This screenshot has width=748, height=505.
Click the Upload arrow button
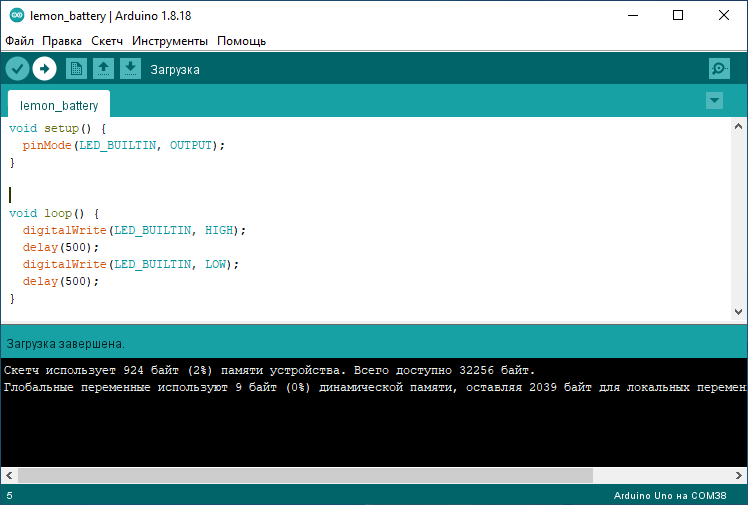tap(44, 69)
